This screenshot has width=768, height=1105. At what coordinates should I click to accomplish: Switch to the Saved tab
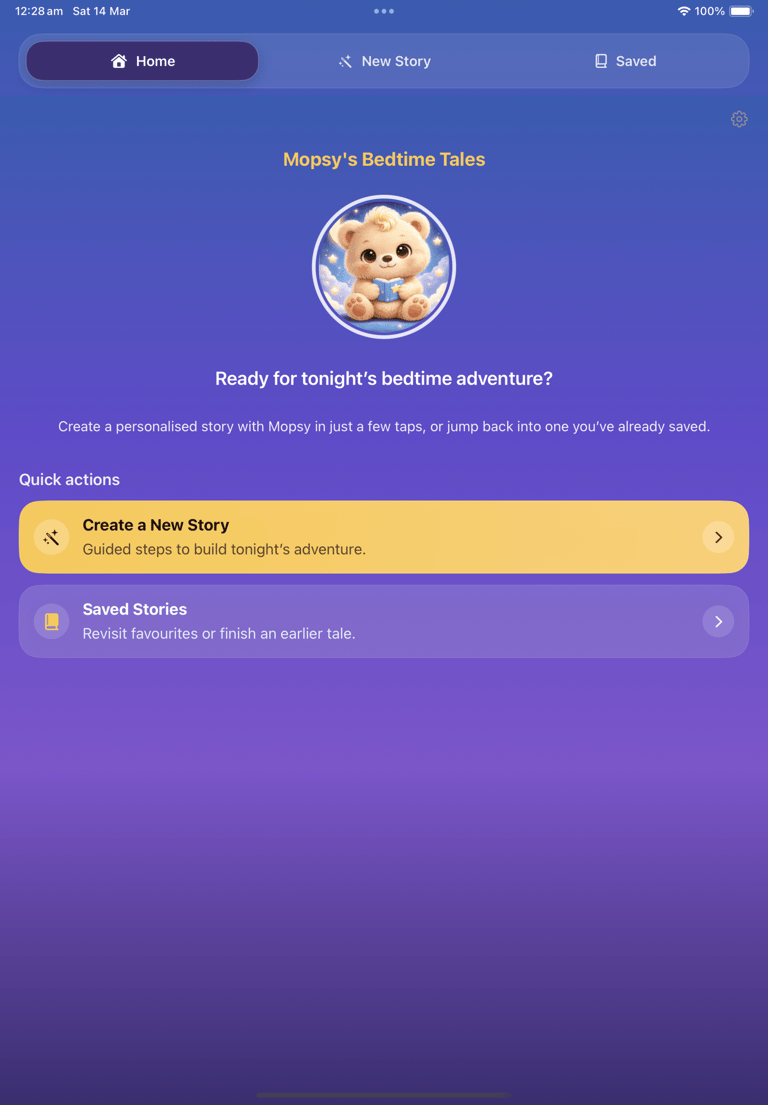625,61
